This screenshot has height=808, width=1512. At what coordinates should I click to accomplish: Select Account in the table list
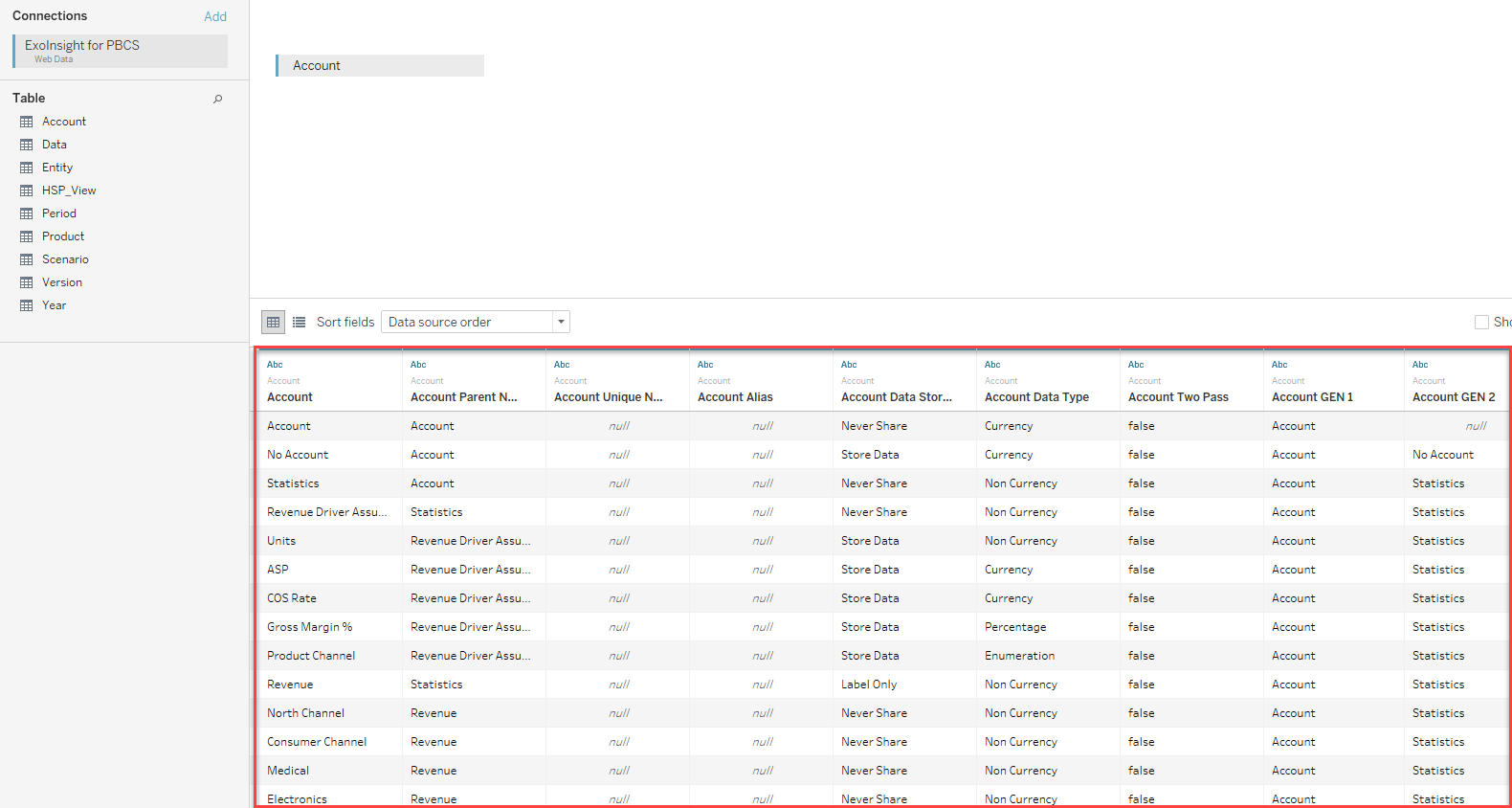click(x=64, y=122)
